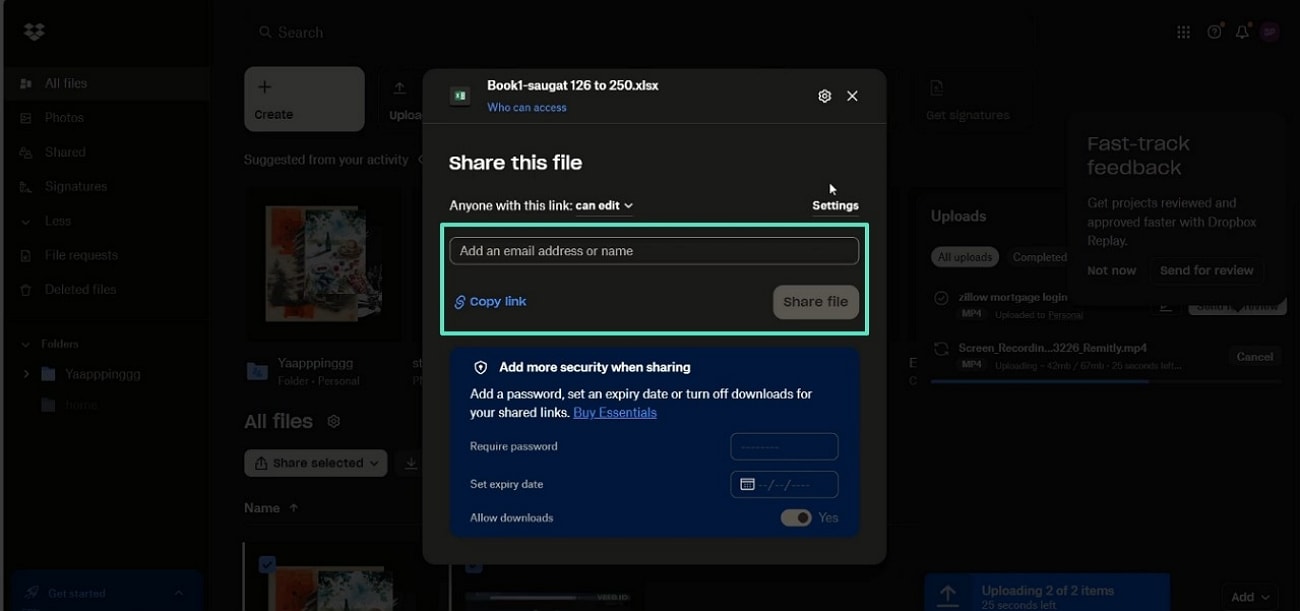Open the account avatar menu

click(1270, 32)
